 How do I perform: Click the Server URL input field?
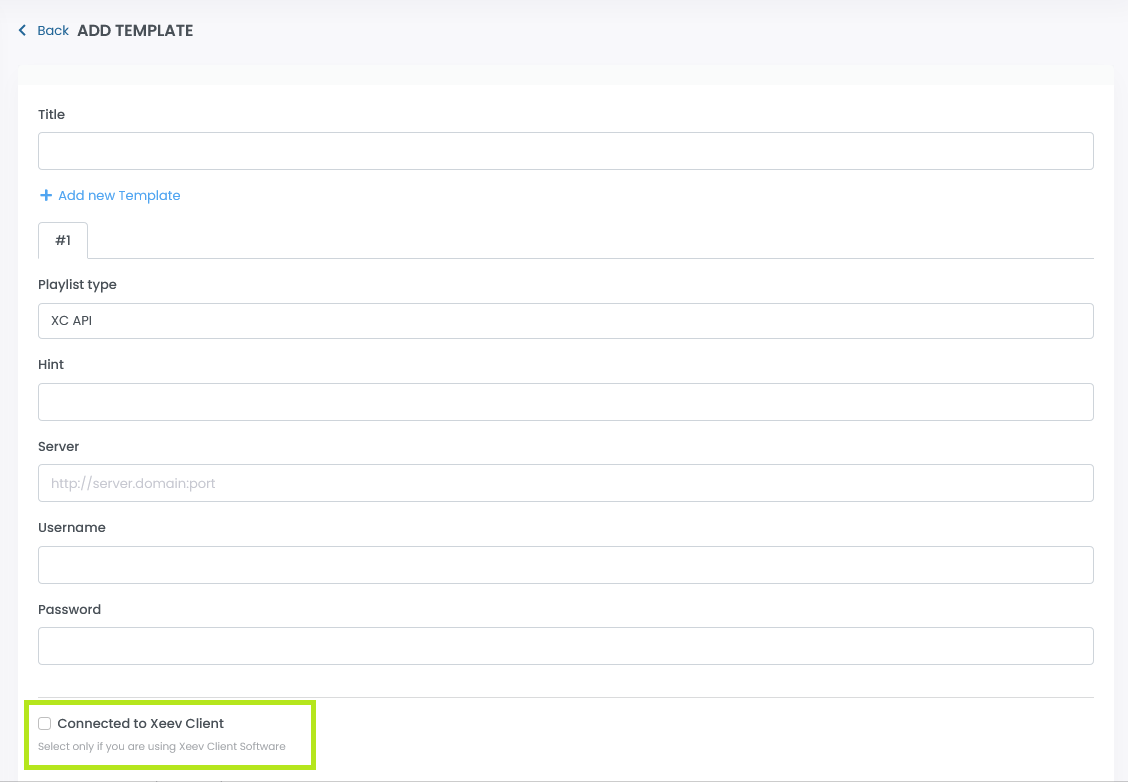click(x=565, y=483)
